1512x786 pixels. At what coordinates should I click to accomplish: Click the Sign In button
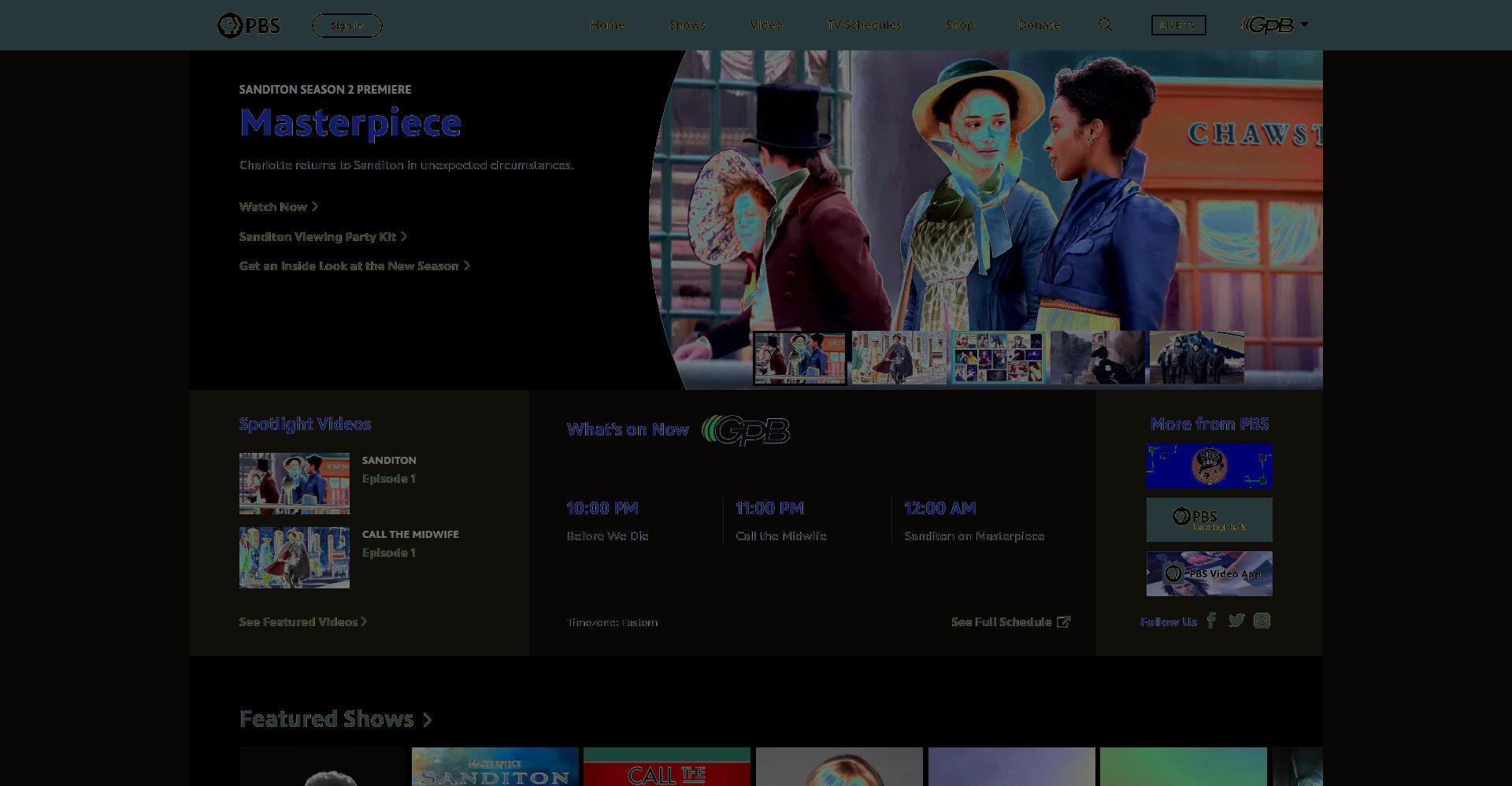[347, 25]
